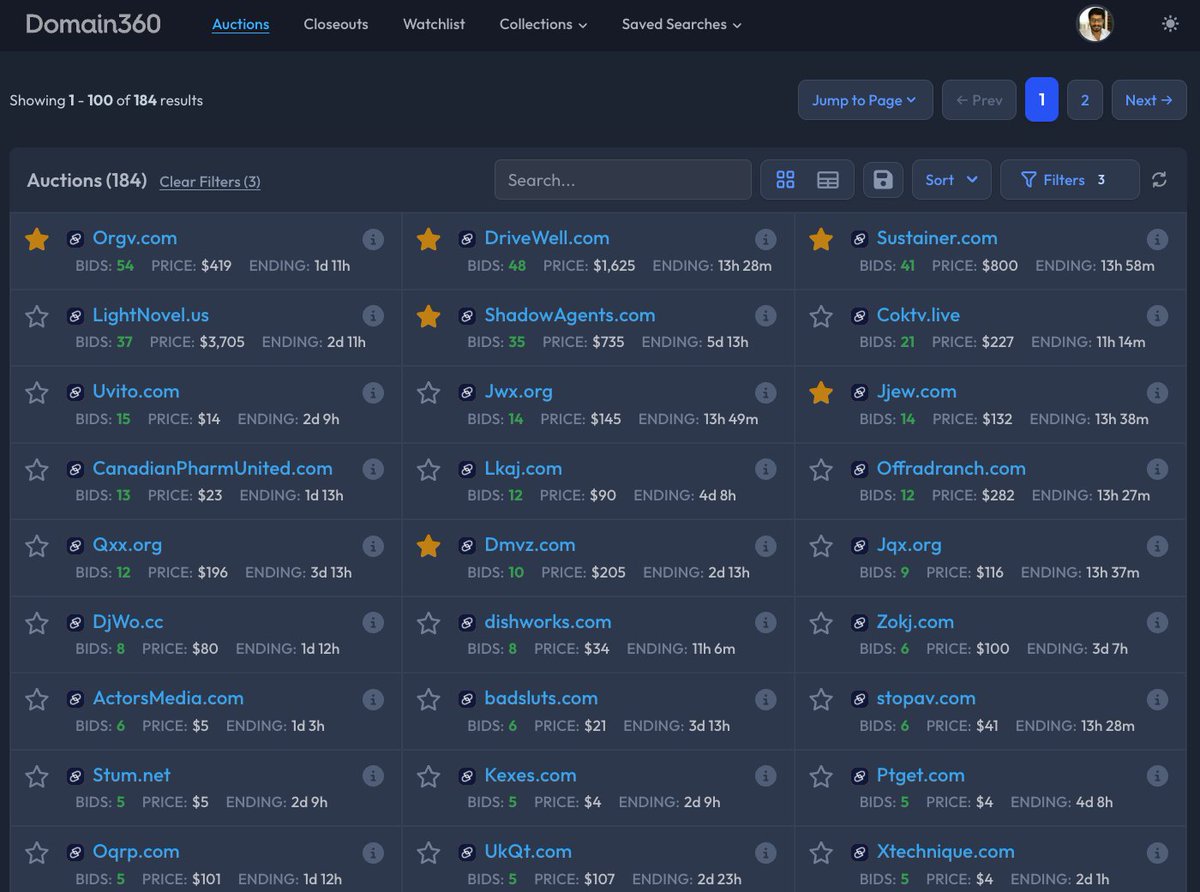View info for the Stum.net auction
This screenshot has width=1200, height=892.
coord(374,775)
